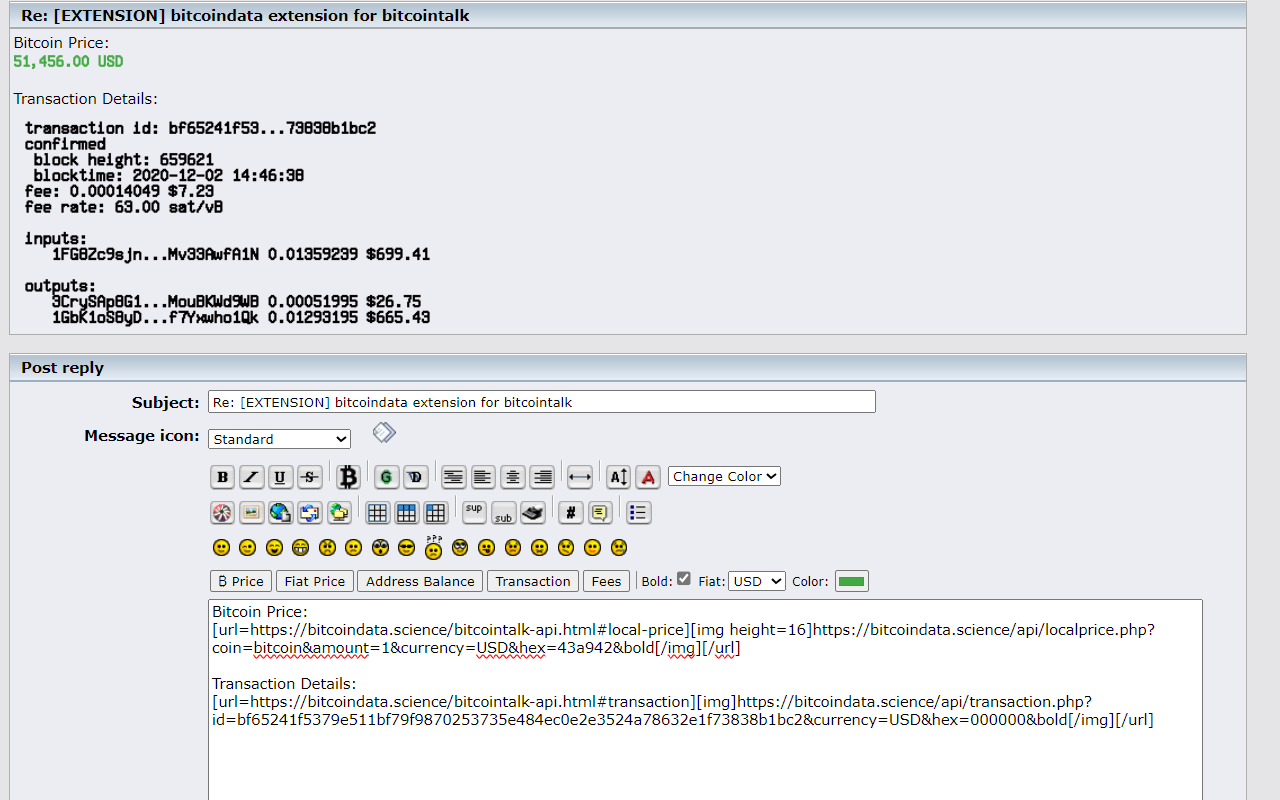Apply Italic formatting

(x=252, y=477)
